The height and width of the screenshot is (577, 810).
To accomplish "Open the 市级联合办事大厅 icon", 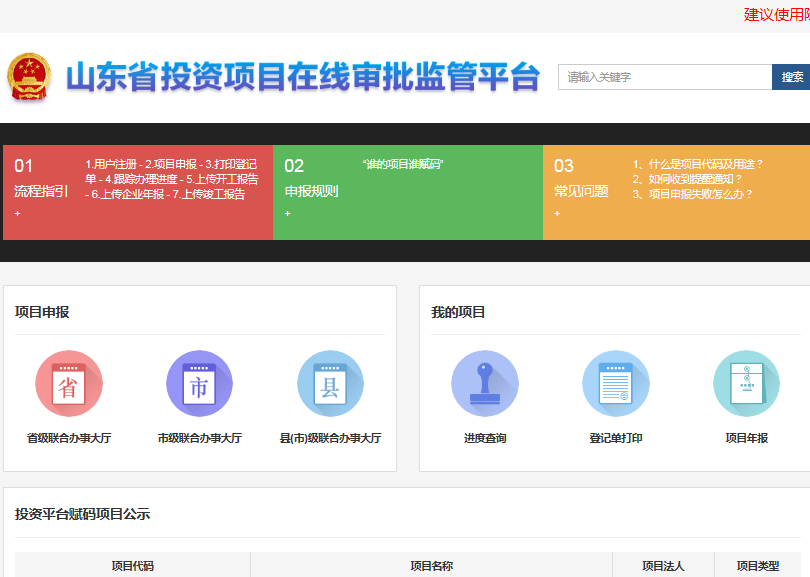I will pos(199,384).
